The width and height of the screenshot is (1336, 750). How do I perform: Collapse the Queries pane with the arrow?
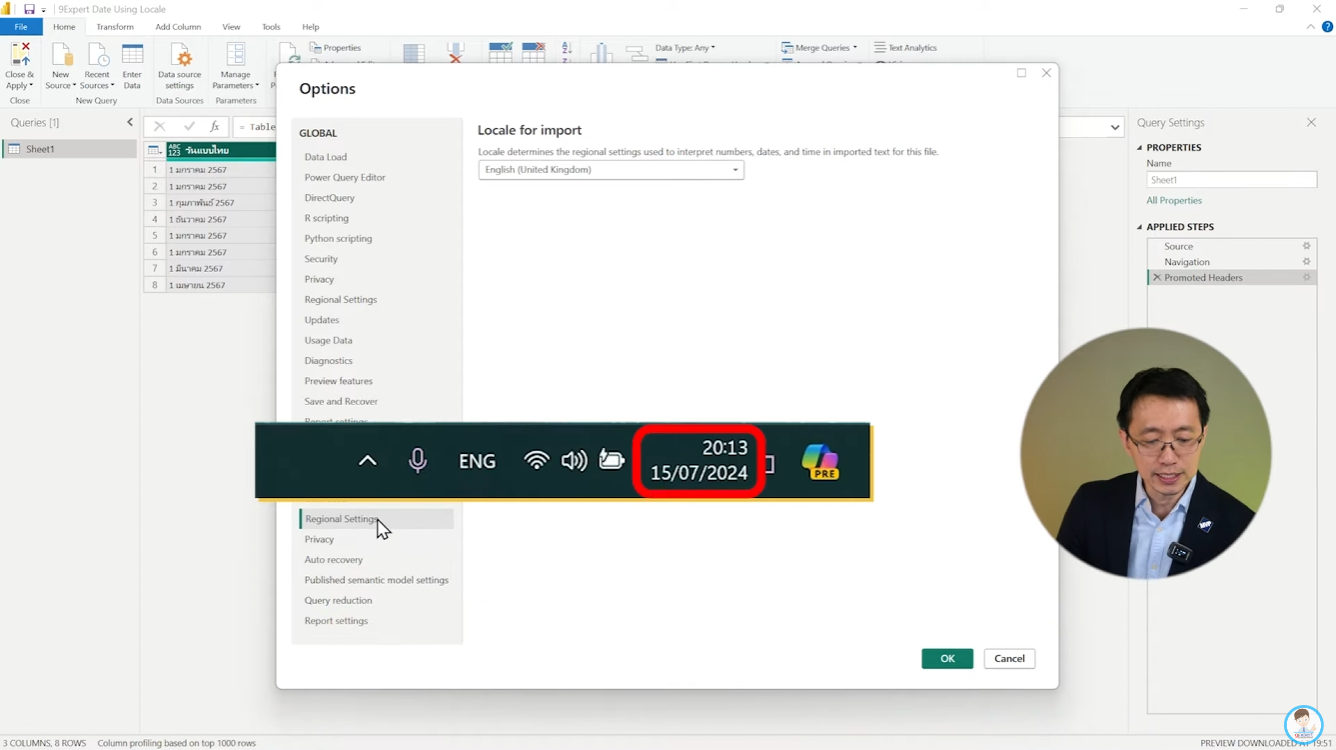pos(130,123)
